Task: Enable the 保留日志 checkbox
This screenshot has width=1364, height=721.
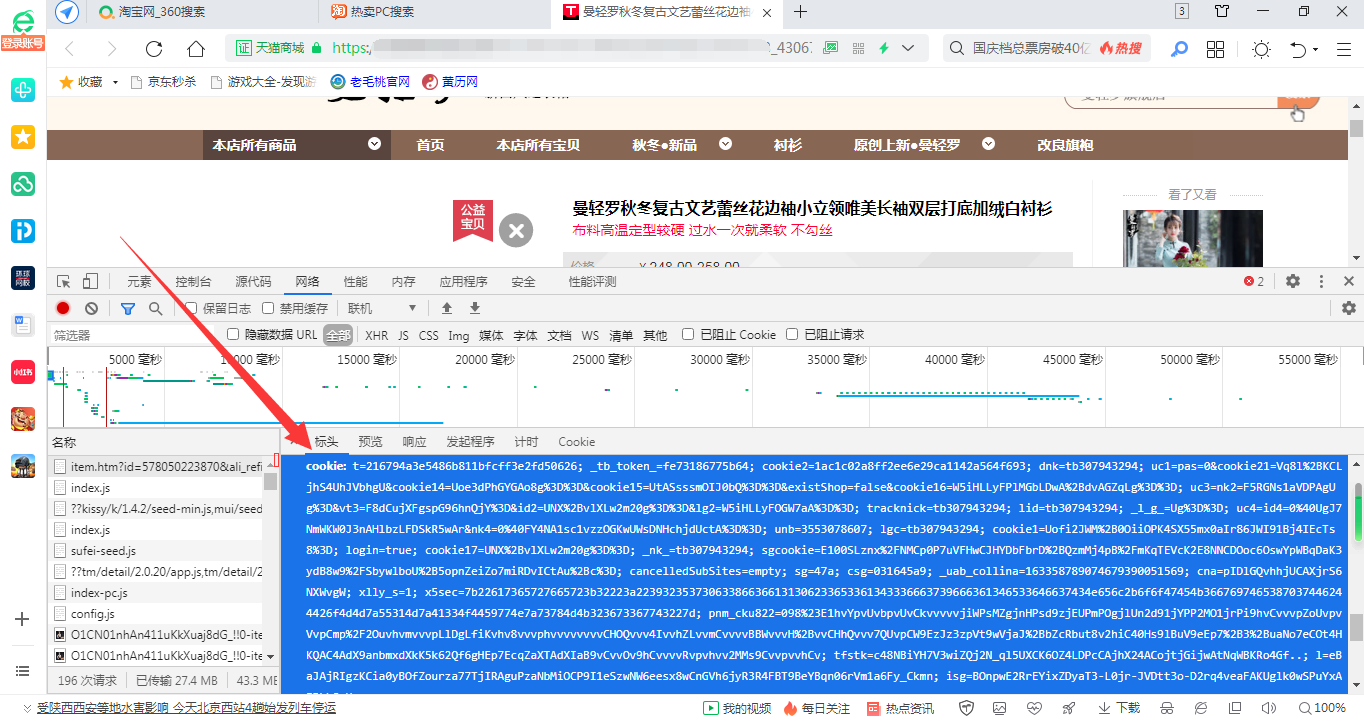Action: tap(192, 308)
